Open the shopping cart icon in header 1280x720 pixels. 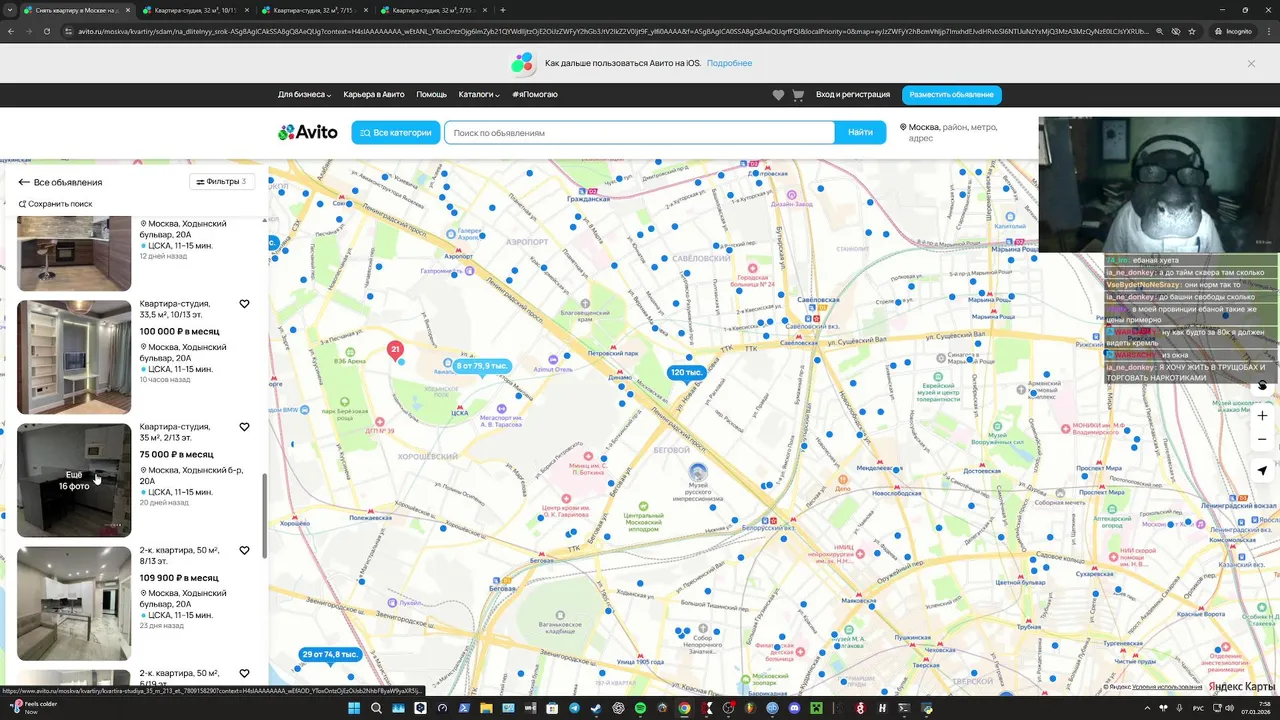(x=798, y=95)
